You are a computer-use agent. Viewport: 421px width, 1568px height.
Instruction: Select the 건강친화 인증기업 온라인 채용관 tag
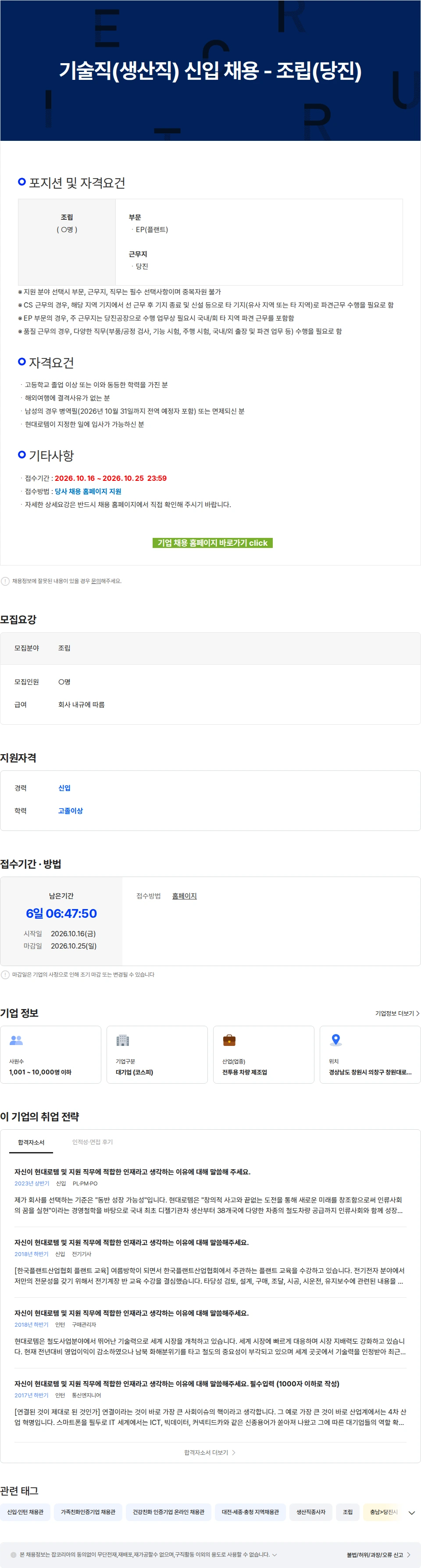pos(168,1512)
